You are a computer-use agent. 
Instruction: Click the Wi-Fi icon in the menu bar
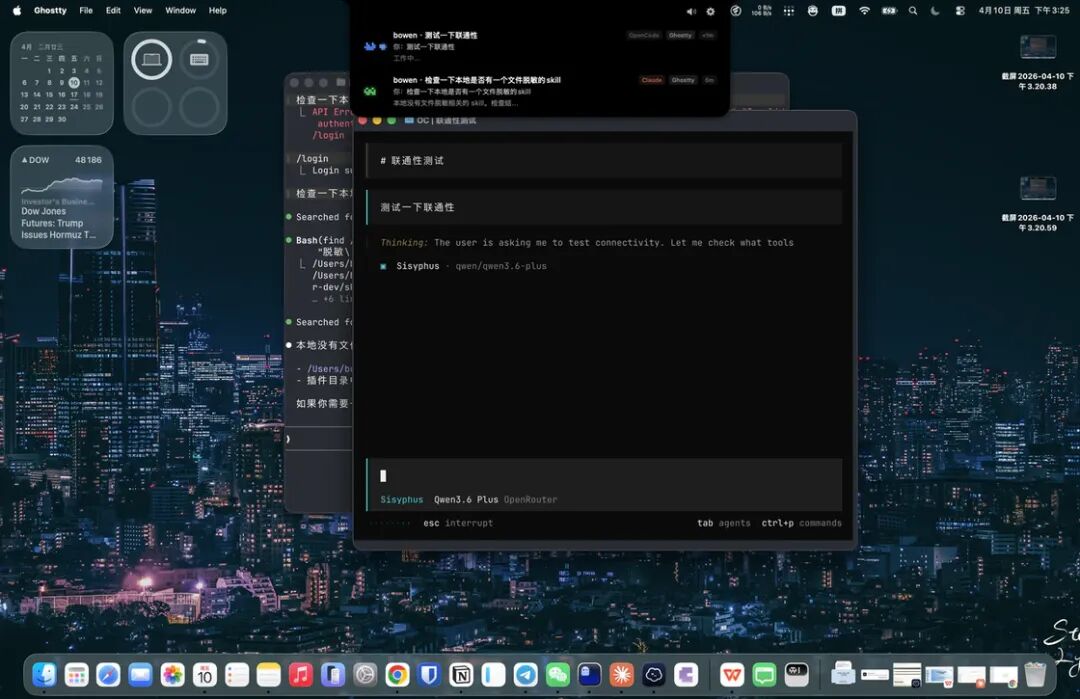coord(864,10)
